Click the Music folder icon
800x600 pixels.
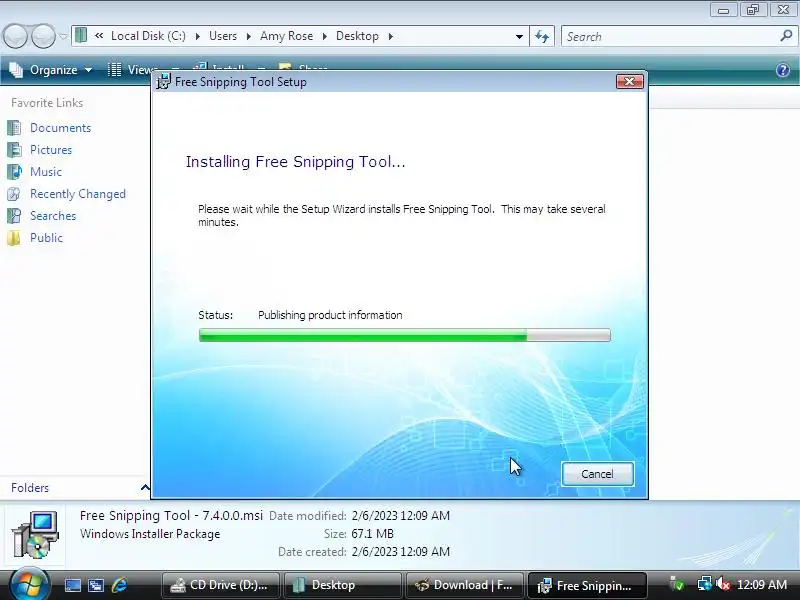tap(14, 171)
